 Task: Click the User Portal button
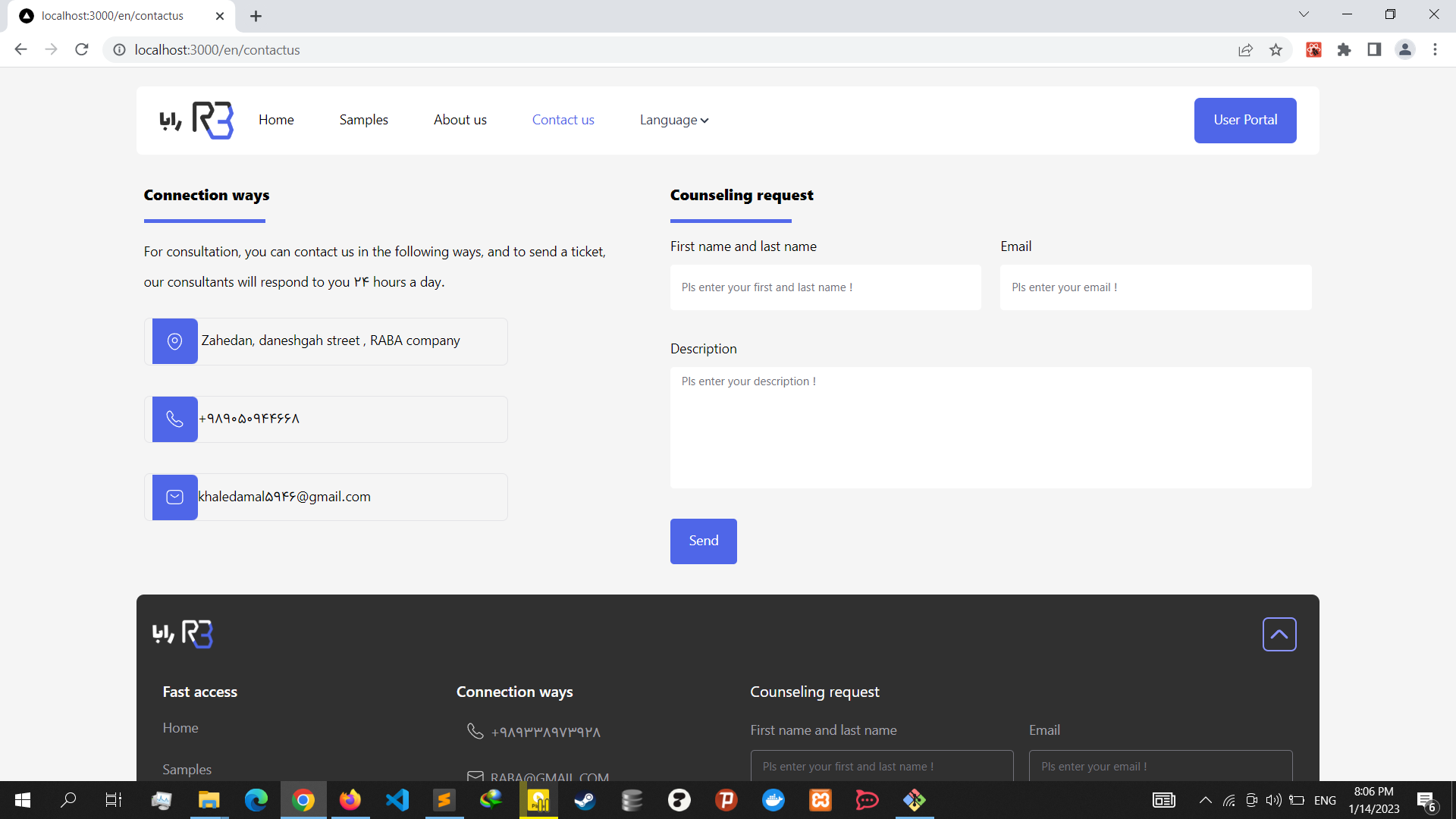coord(1245,120)
